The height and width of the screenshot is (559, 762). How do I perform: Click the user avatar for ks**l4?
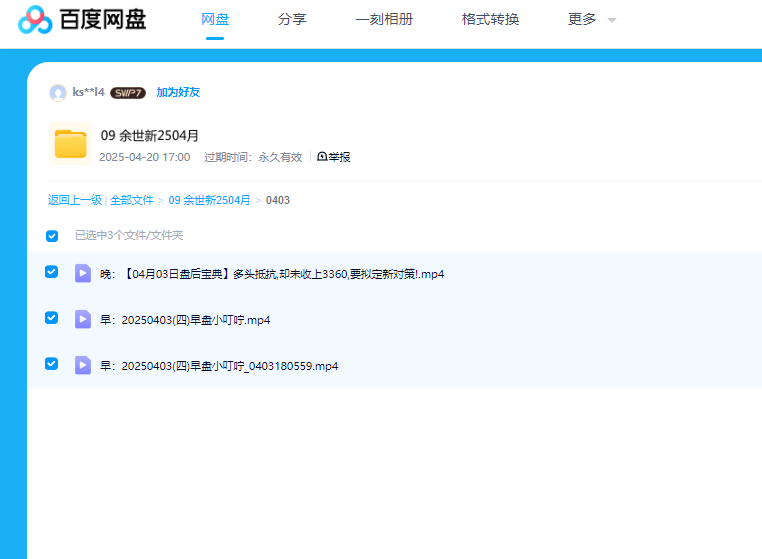click(x=58, y=93)
